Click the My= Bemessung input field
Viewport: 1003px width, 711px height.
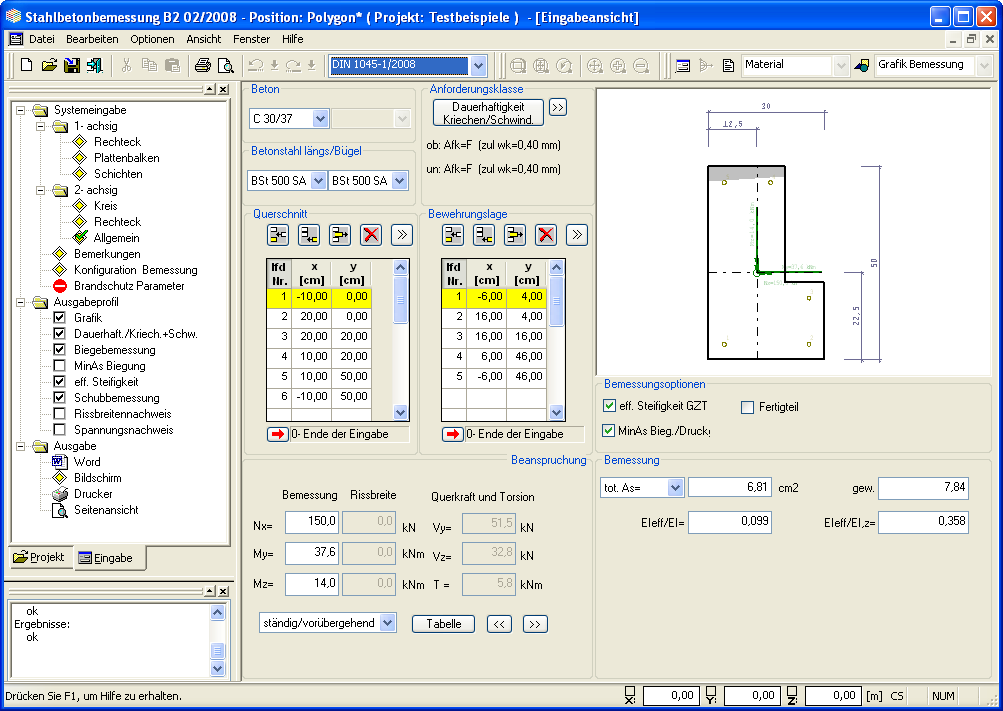312,552
